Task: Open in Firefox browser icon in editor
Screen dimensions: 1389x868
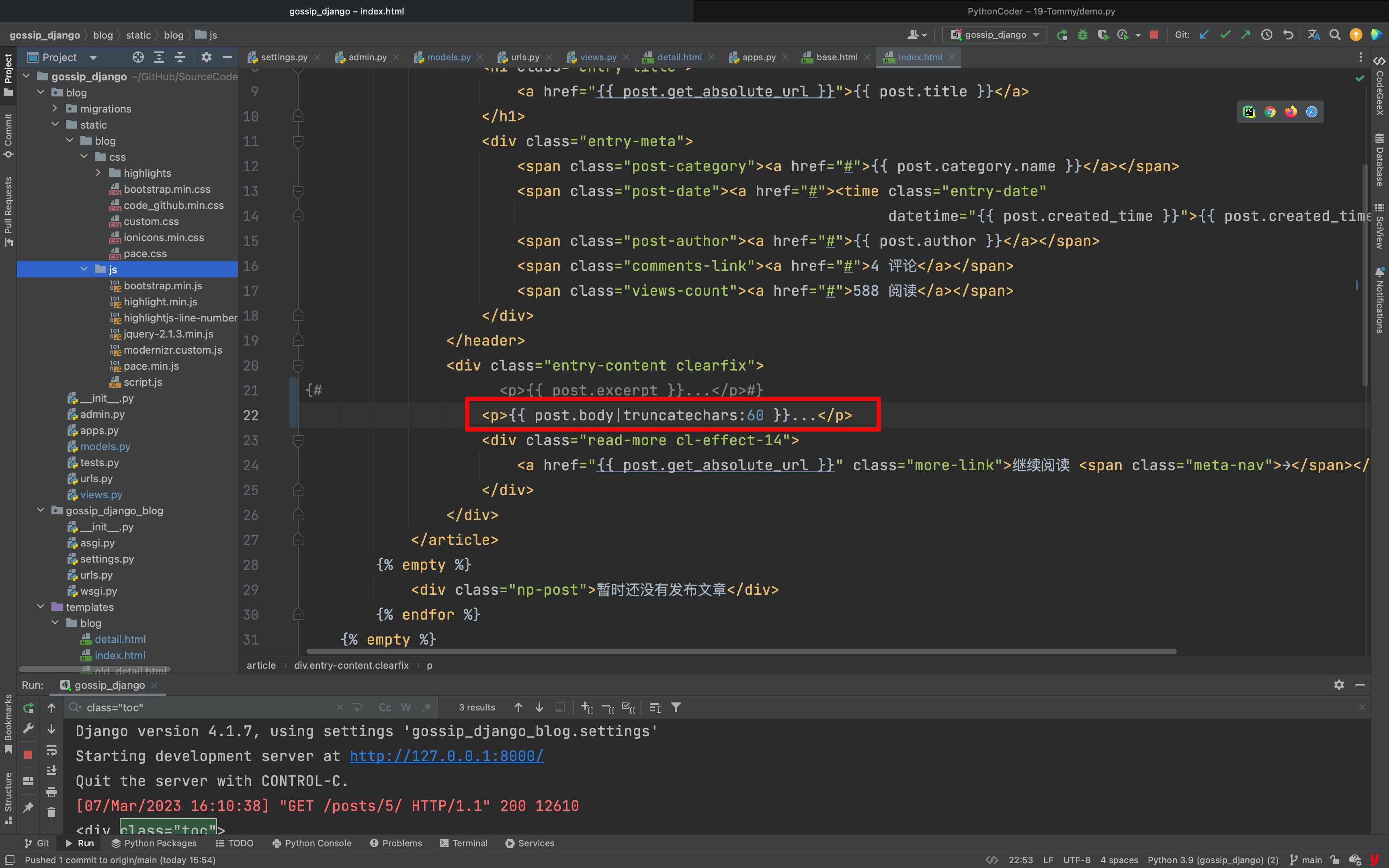Action: [1291, 112]
